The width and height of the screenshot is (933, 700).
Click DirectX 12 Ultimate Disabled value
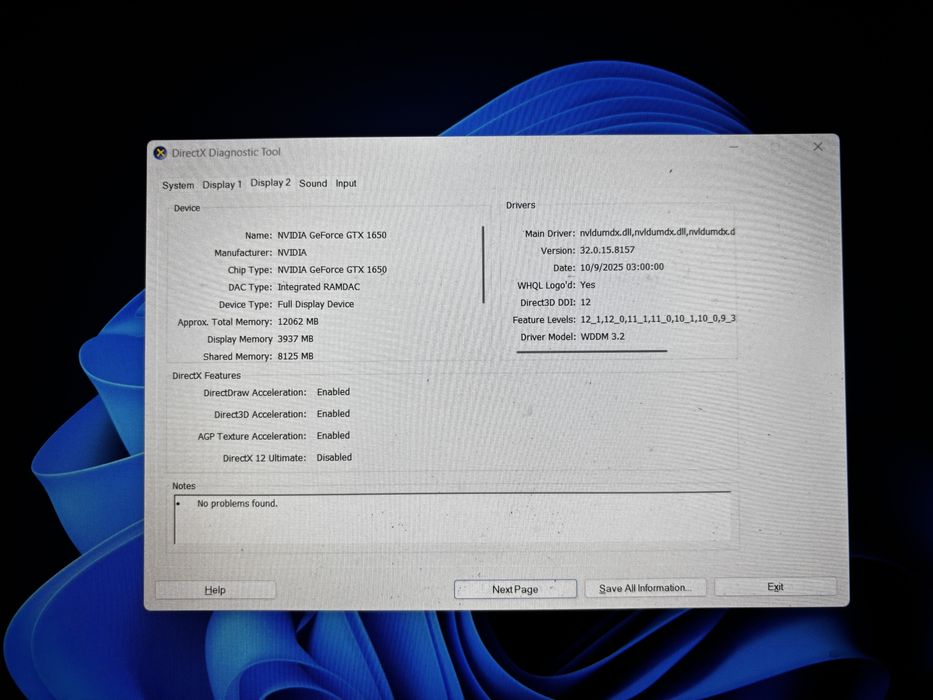[x=334, y=458]
